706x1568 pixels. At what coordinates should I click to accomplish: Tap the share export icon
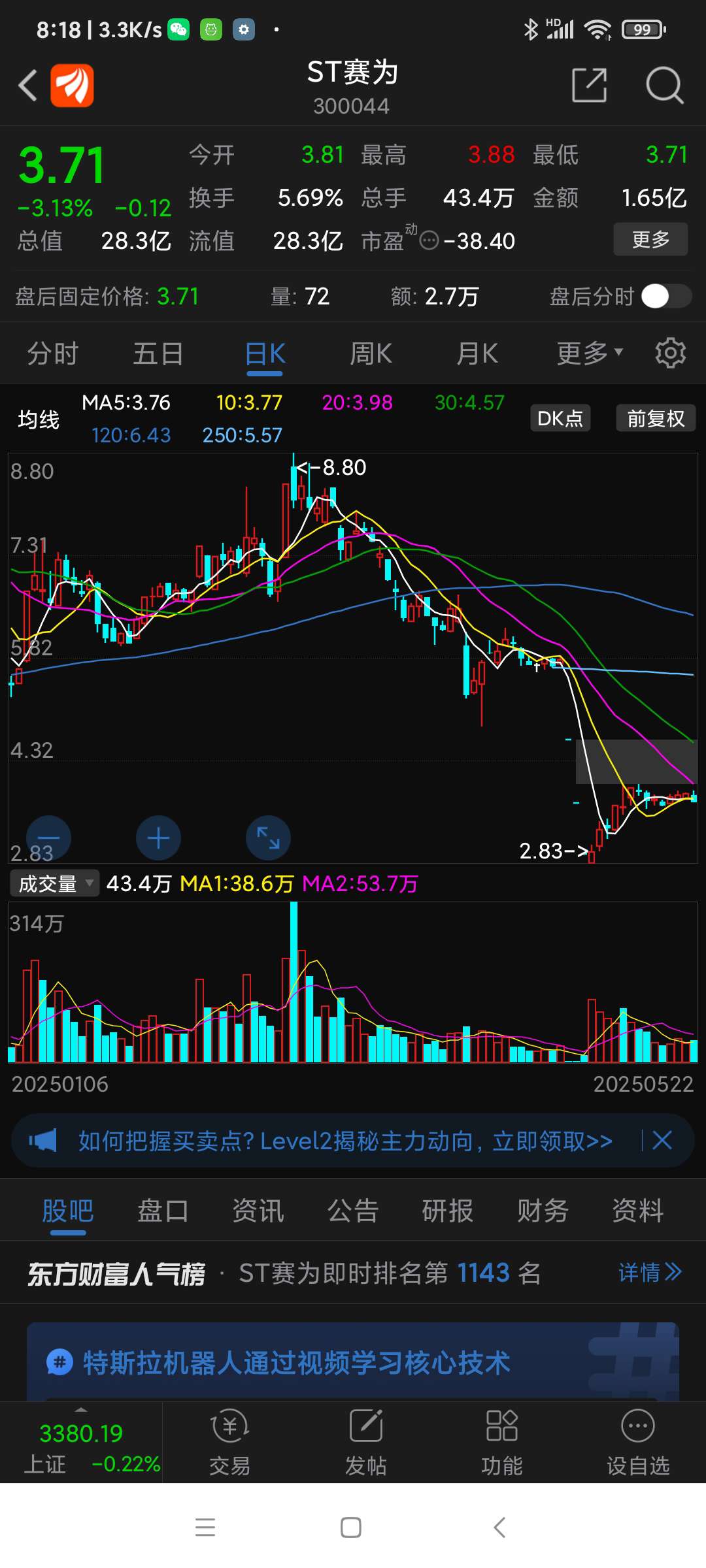pyautogui.click(x=590, y=85)
